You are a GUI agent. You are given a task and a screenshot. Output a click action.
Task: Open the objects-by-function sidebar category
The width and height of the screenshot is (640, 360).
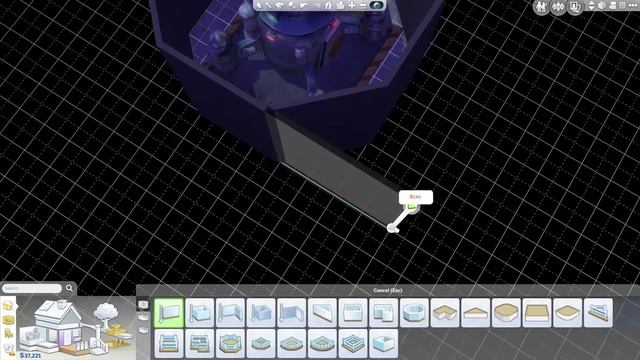[x=8, y=320]
